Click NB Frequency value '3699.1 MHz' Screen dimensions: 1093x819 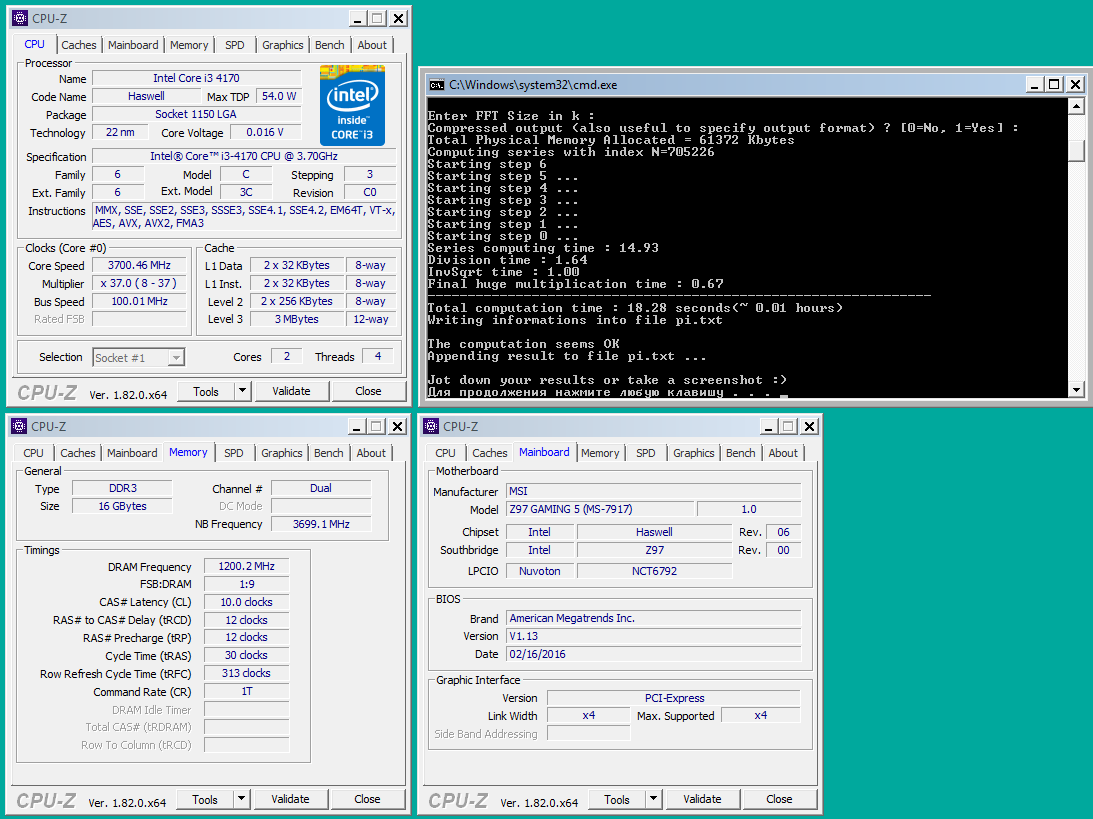(x=321, y=523)
